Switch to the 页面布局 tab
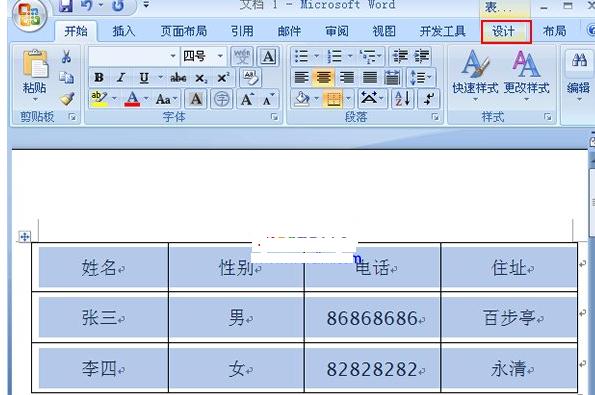Viewport: 595px width, 395px height. 184,31
